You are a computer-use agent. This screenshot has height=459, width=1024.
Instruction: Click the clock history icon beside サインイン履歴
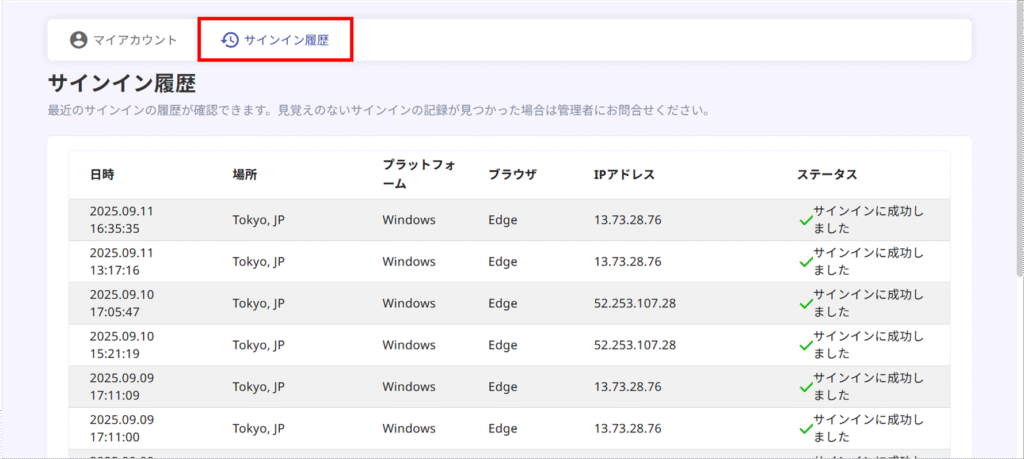[x=230, y=40]
